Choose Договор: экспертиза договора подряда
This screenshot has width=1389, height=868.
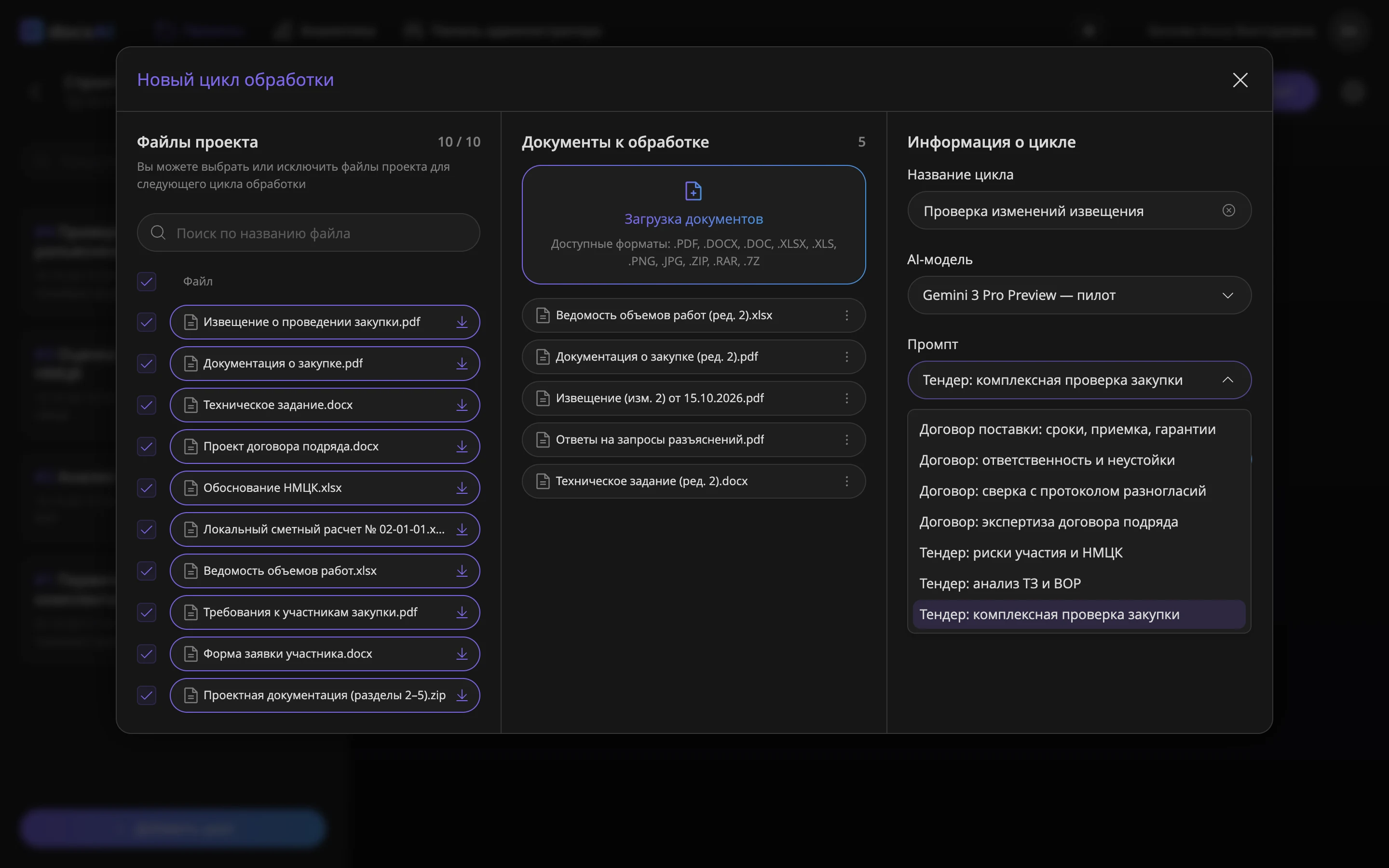click(1079, 522)
